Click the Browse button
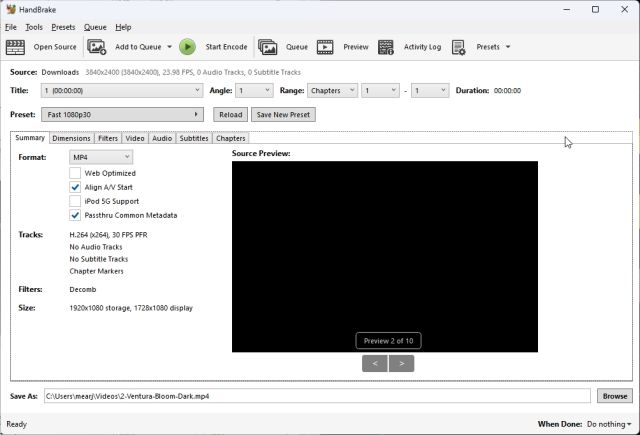This screenshot has height=435, width=640. [615, 396]
